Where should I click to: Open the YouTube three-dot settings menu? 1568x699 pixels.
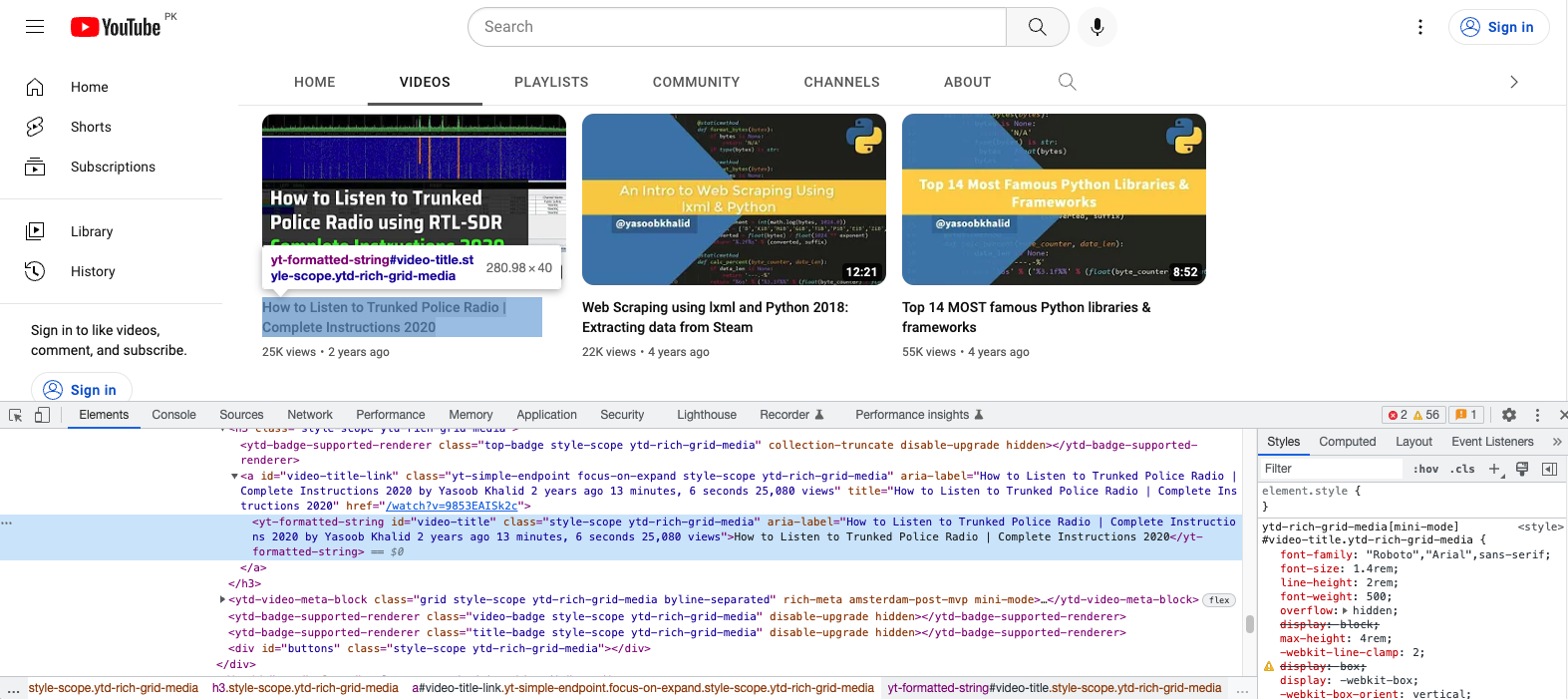click(1420, 27)
